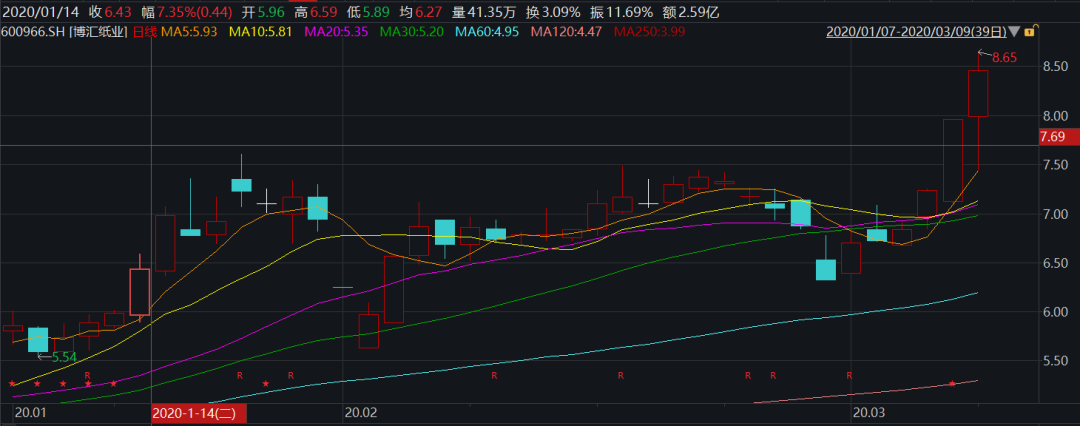Click the 20.03 time axis label
Image resolution: width=1080 pixels, height=426 pixels.
pyautogui.click(x=868, y=414)
